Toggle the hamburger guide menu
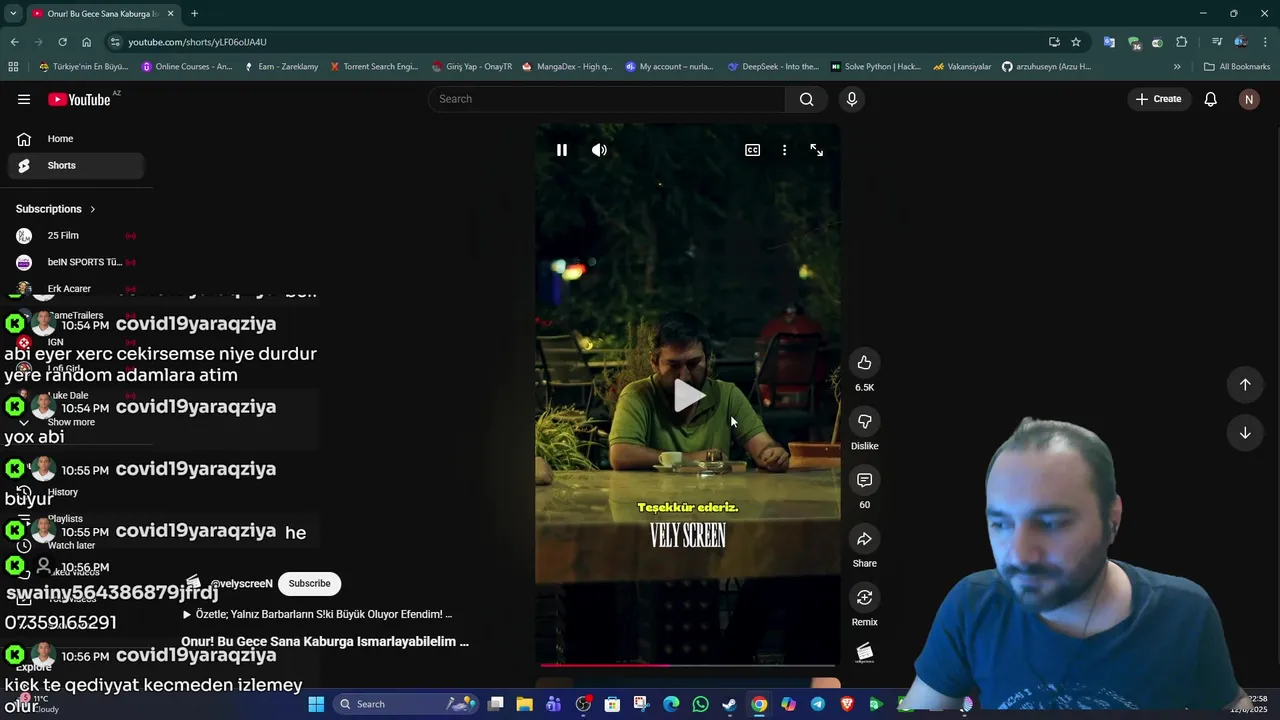The width and height of the screenshot is (1280, 720). coord(24,99)
